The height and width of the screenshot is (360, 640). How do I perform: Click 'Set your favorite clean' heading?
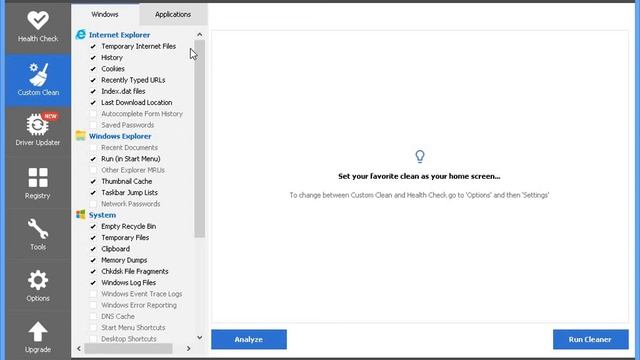point(419,176)
